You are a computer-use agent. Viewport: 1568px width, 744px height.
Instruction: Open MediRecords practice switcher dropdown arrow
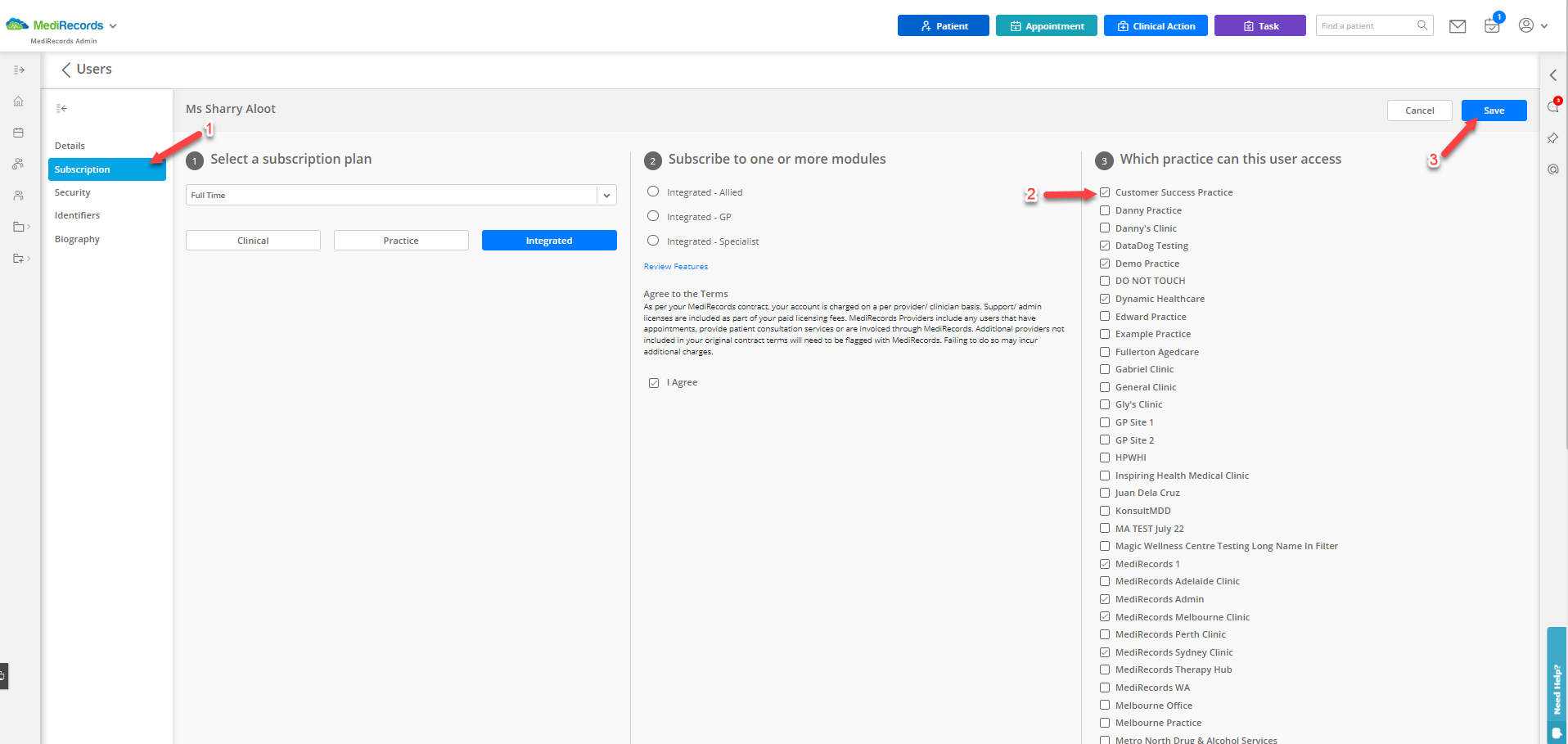(x=113, y=26)
